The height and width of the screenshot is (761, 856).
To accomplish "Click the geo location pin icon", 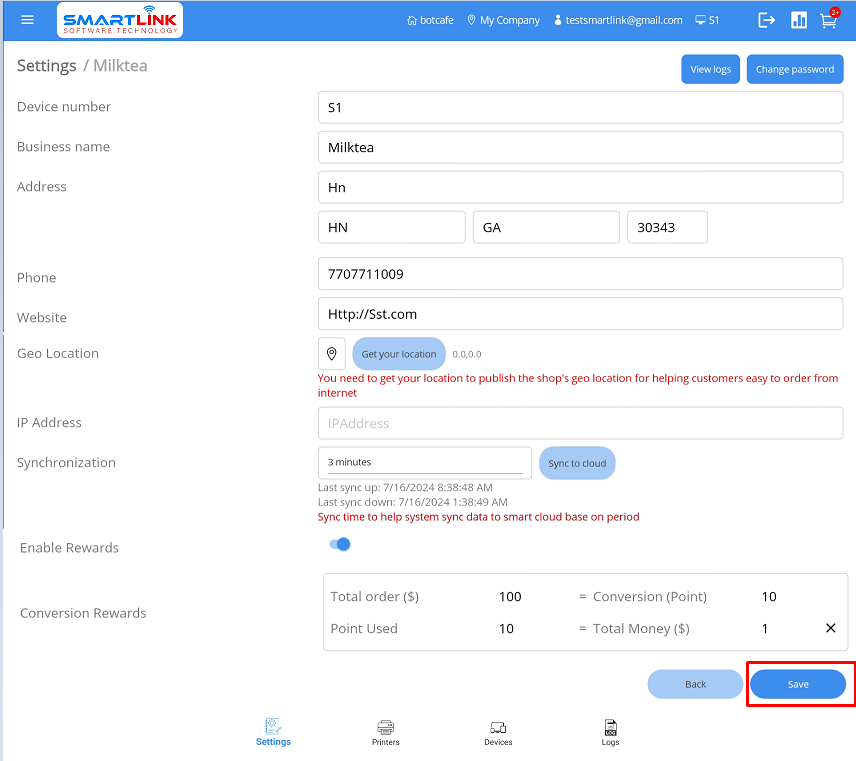I will click(x=332, y=354).
